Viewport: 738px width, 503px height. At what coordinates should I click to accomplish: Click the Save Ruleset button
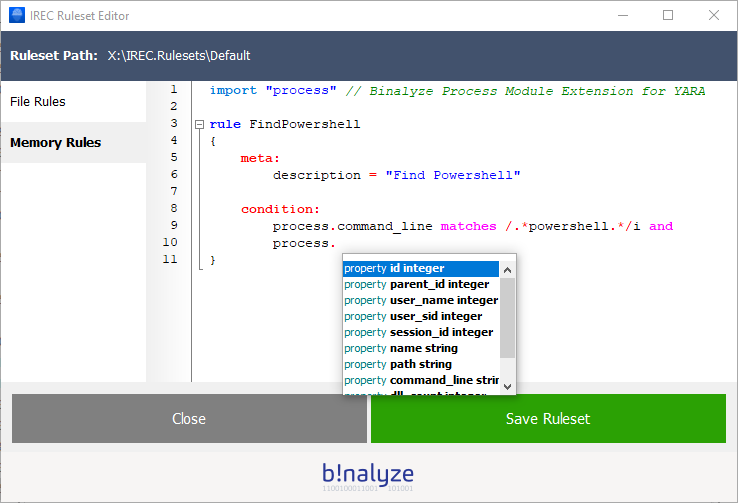click(x=548, y=418)
